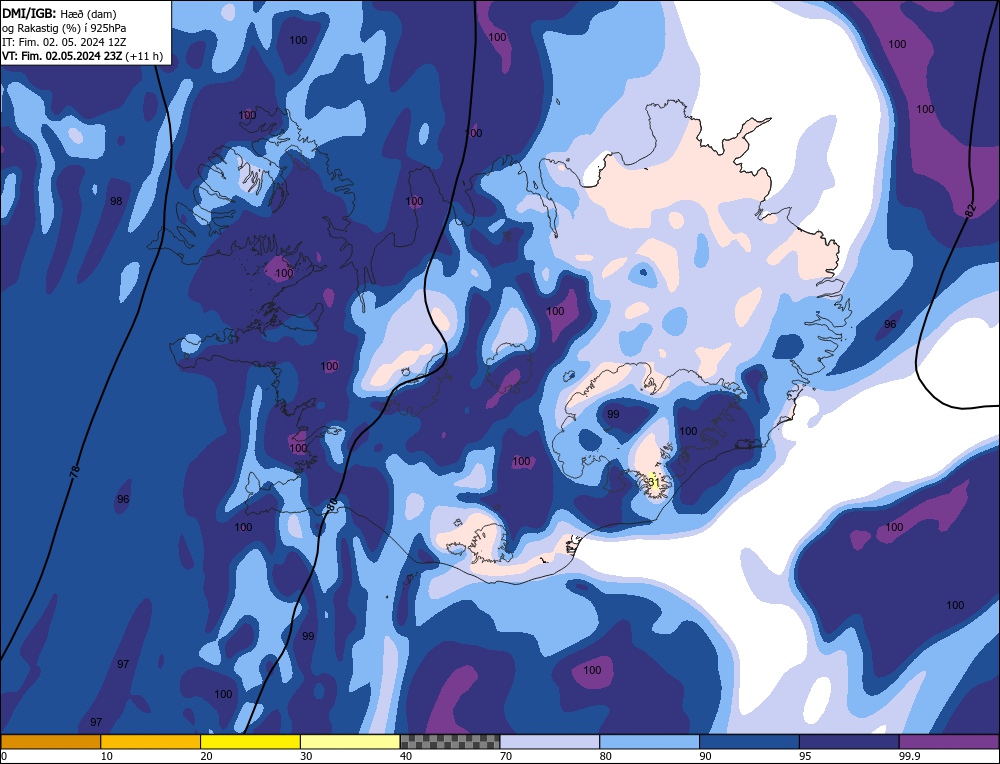Click the bright yellow 20–30 legend swatch
Screen dimensions: 1000x764
tap(251, 742)
